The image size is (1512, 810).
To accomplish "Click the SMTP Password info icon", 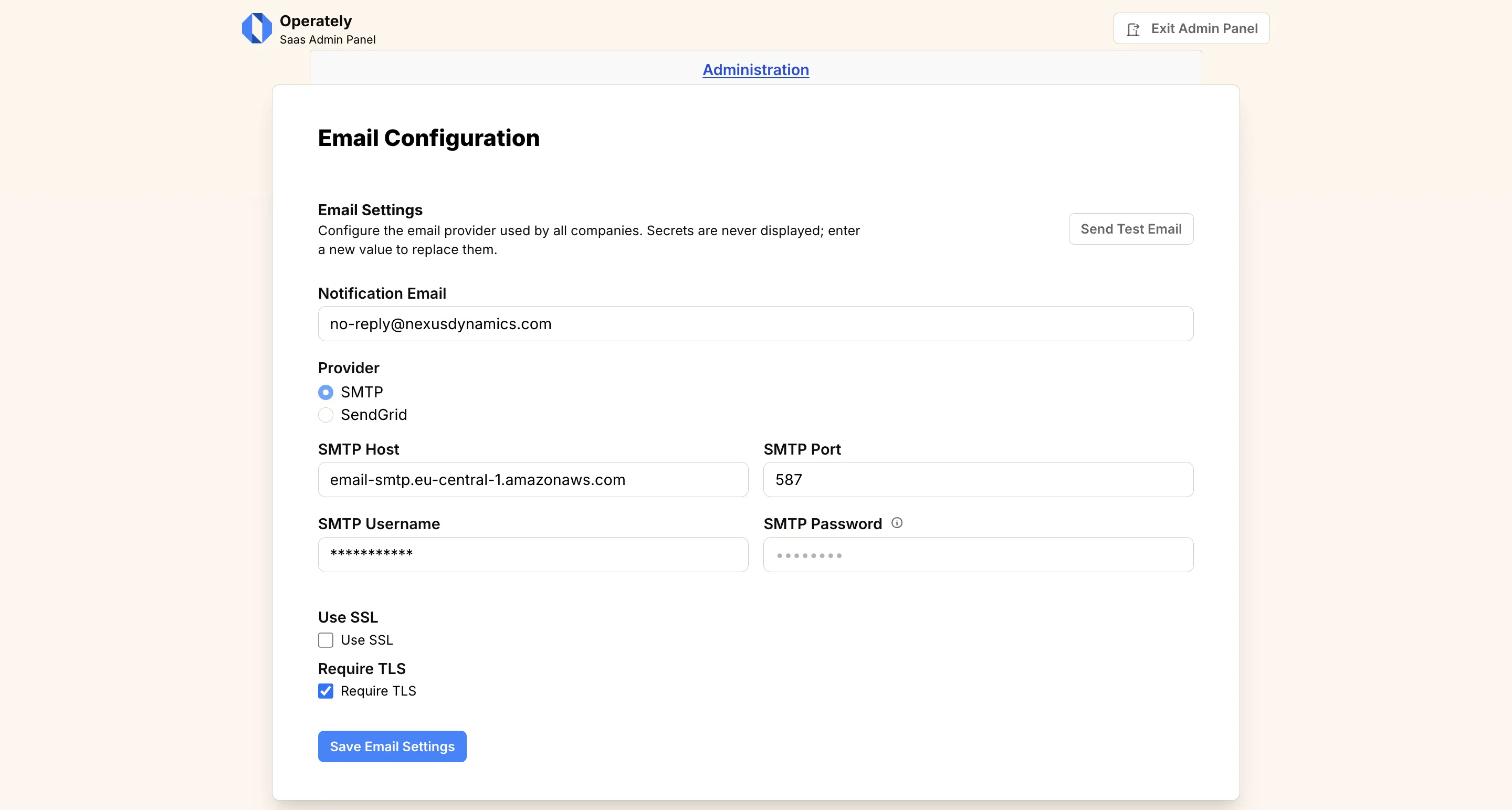I will pos(896,522).
